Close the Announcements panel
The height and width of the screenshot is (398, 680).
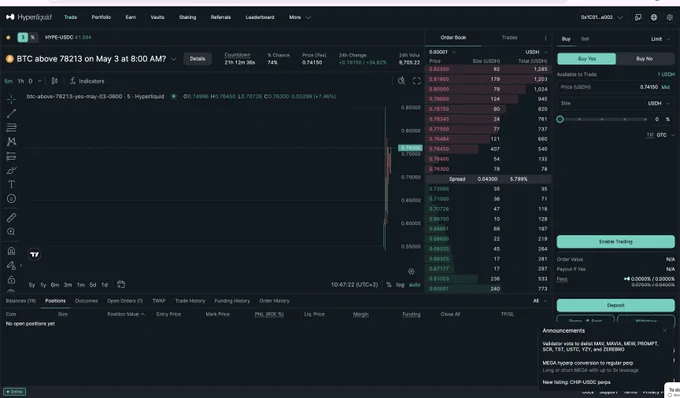click(x=665, y=331)
